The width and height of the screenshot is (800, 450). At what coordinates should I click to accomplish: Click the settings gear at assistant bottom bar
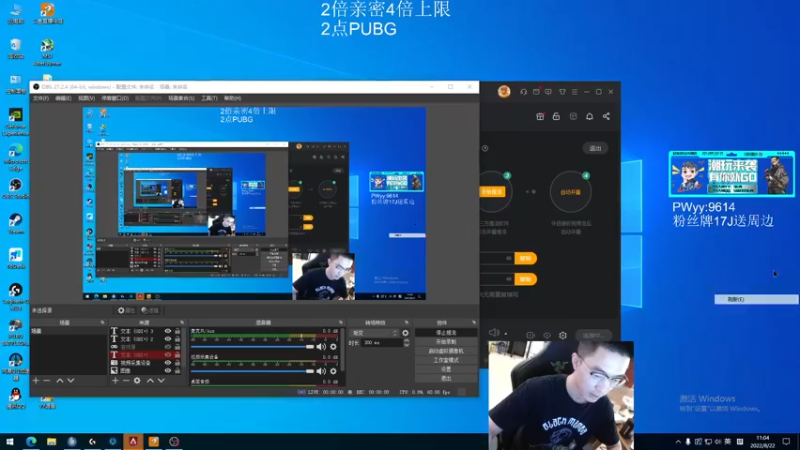tap(563, 335)
